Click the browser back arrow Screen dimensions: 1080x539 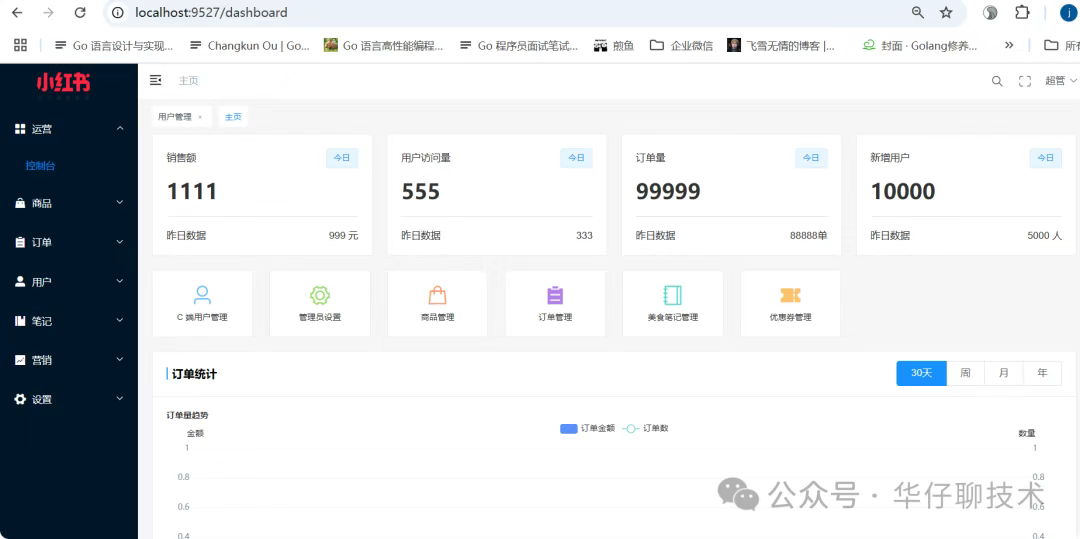tap(18, 12)
